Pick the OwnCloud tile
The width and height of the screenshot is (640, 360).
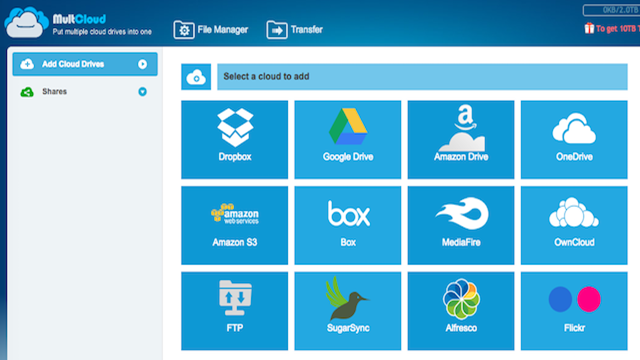(x=574, y=225)
